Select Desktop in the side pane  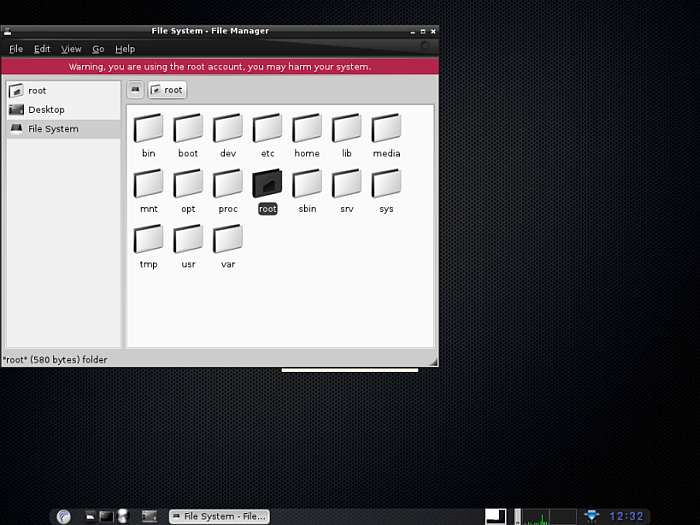(x=45, y=110)
